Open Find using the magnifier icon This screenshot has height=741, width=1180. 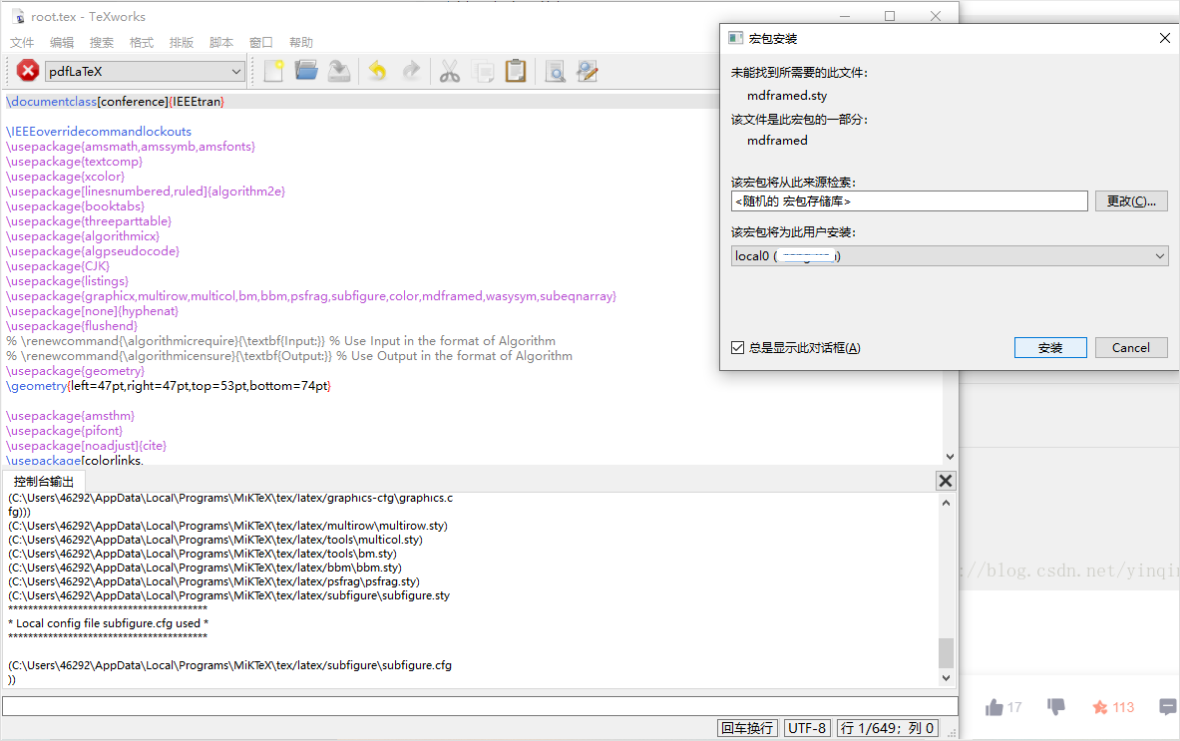(553, 70)
